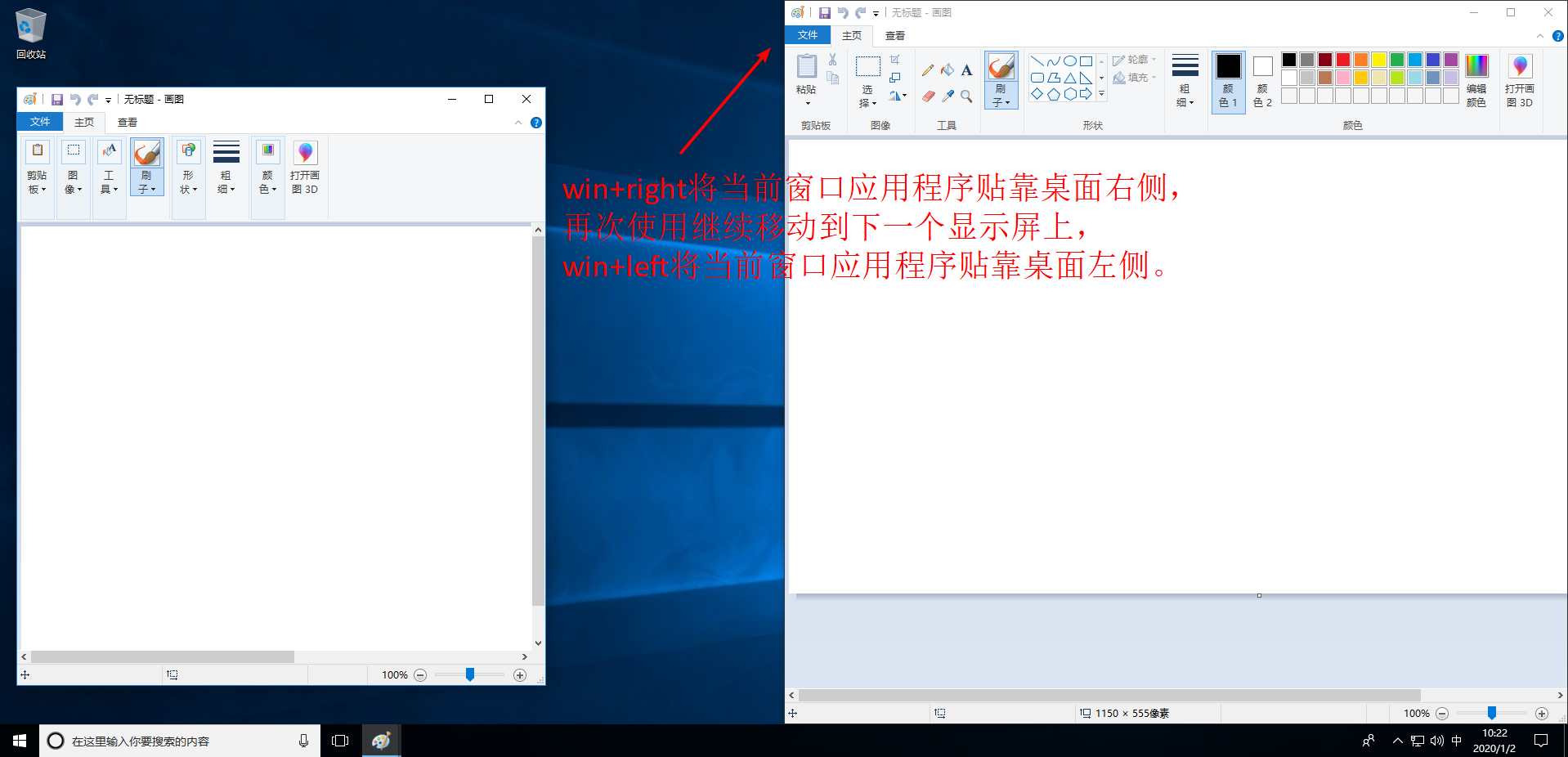Select the Rounded rectangle shape
The height and width of the screenshot is (757, 1568).
1037,78
